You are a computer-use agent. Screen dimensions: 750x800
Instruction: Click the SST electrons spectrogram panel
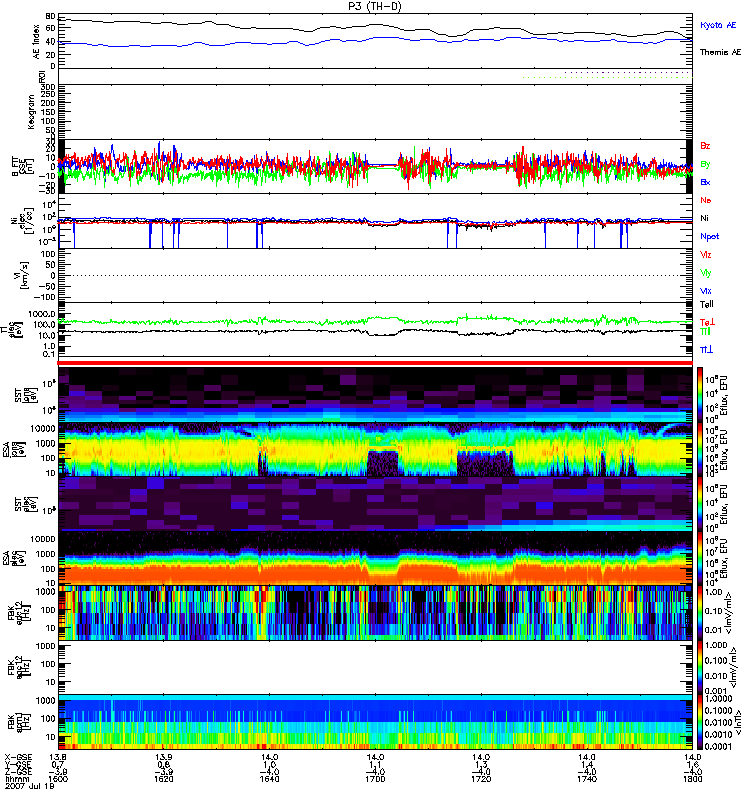tap(375, 504)
